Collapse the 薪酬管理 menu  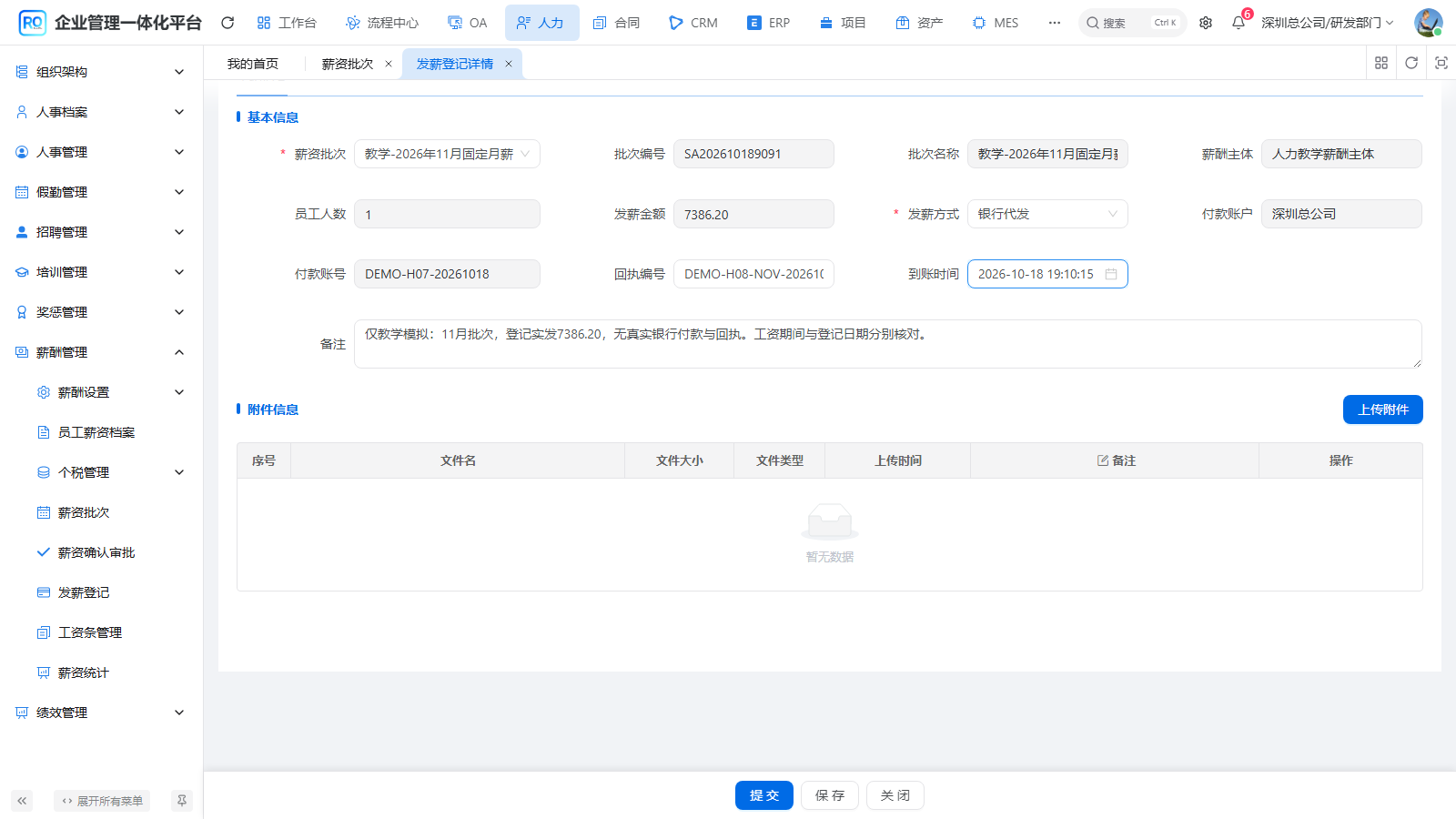pyautogui.click(x=101, y=352)
